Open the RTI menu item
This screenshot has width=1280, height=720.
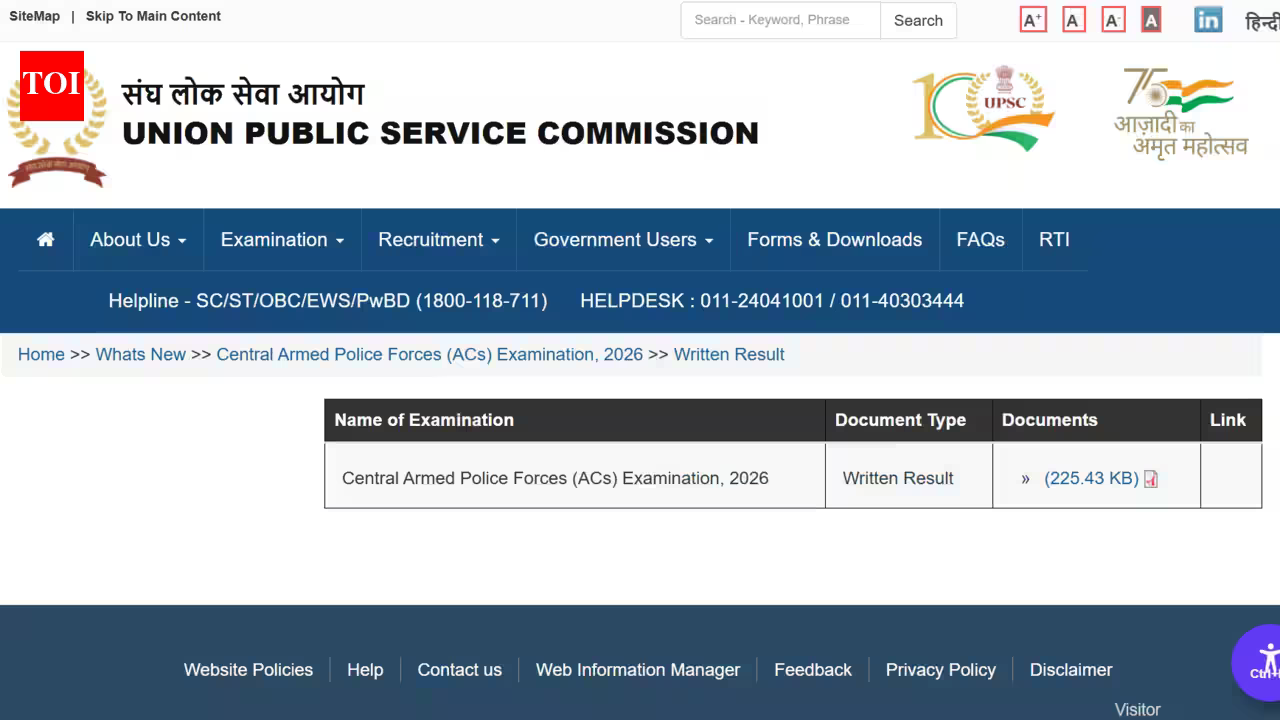click(1054, 240)
